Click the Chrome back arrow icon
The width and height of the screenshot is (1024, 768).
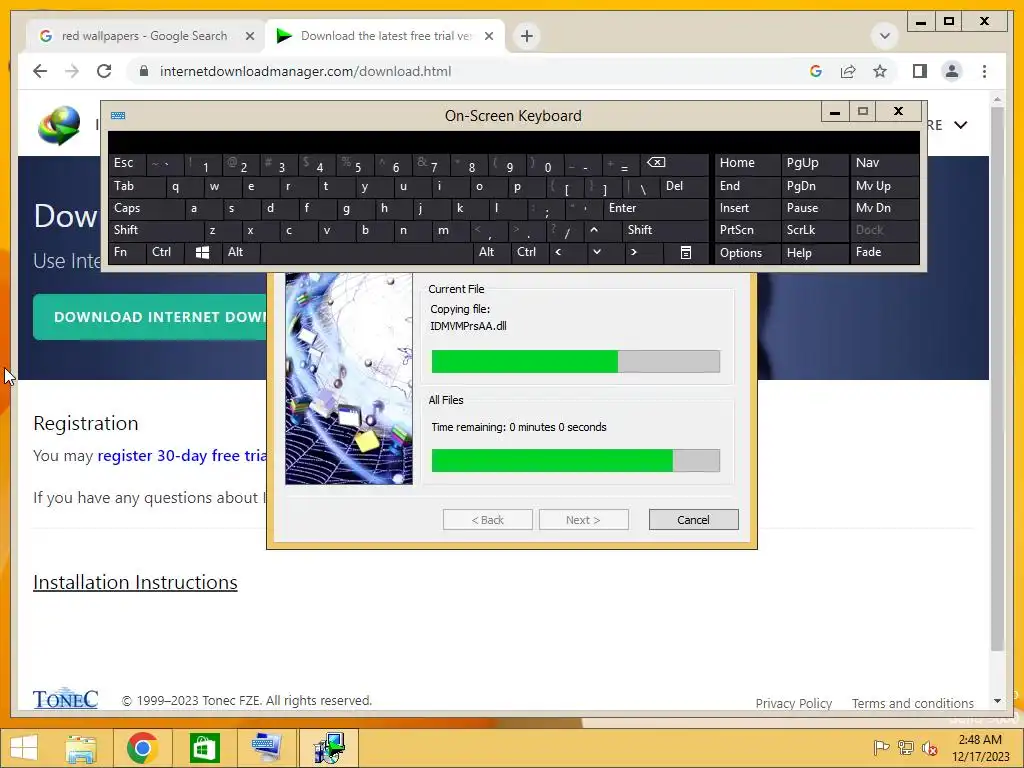coord(40,71)
